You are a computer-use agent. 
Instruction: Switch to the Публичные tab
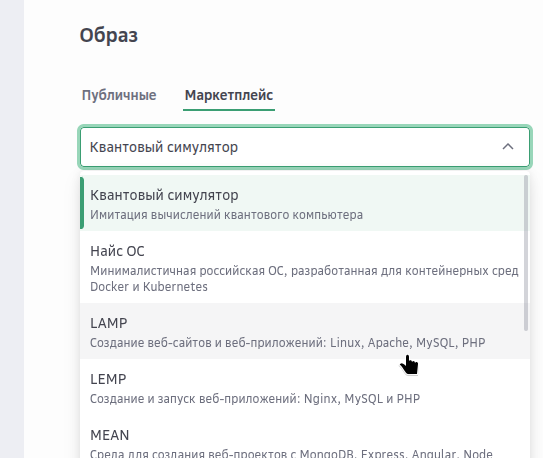click(x=119, y=95)
